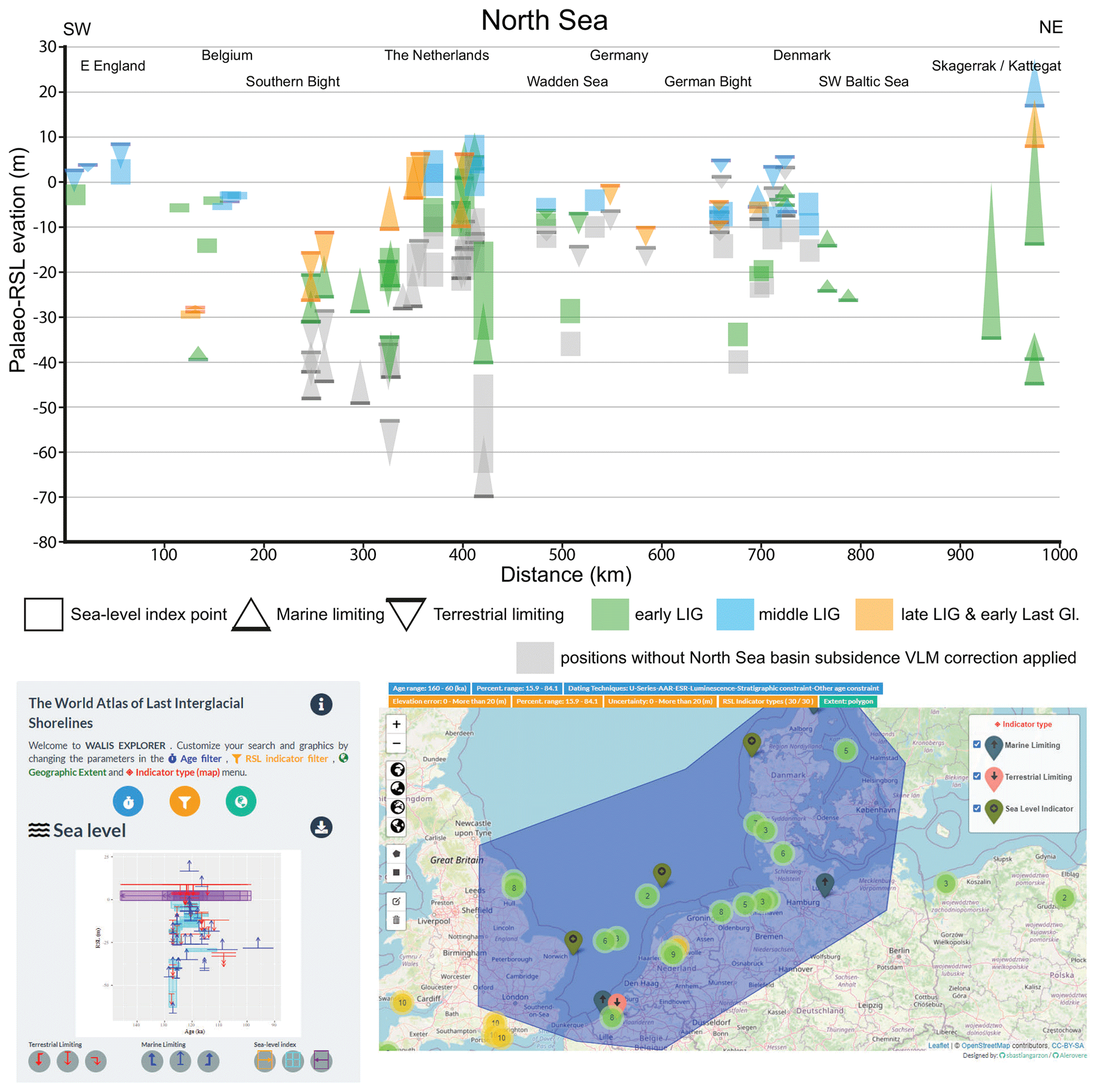Open the blue Age filter stopwatch button
The width and height of the screenshot is (1099, 1092).
pos(128,801)
